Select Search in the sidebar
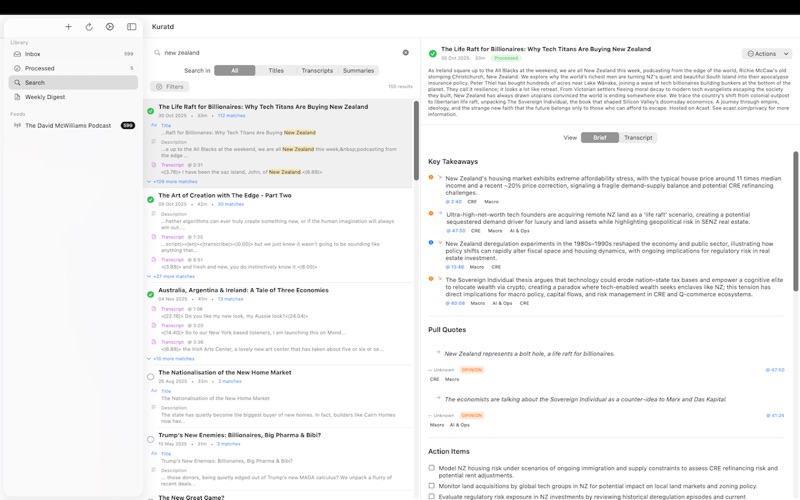This screenshot has width=800, height=500. 73,82
